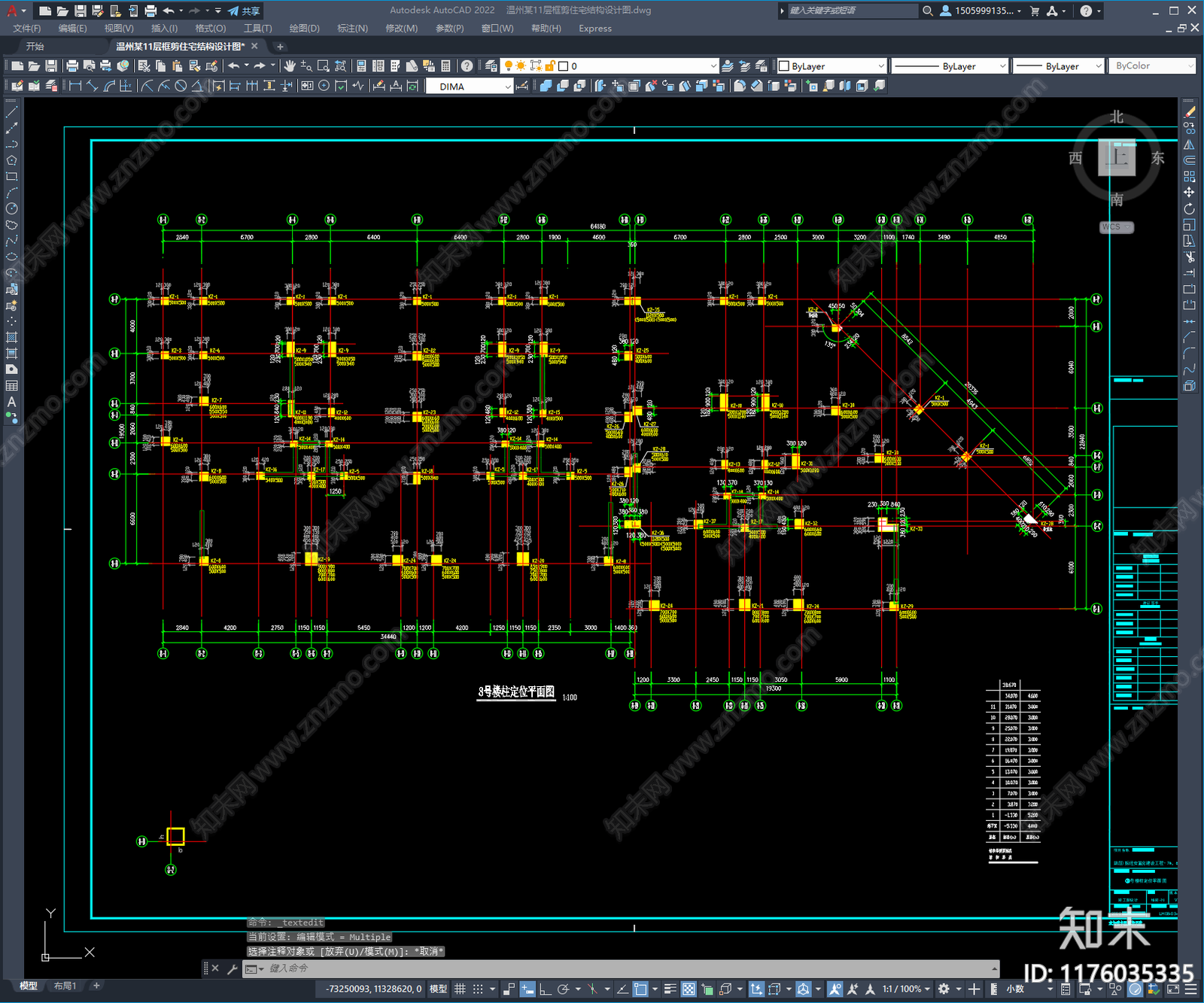Toggle grid display in status bar

pos(461,989)
